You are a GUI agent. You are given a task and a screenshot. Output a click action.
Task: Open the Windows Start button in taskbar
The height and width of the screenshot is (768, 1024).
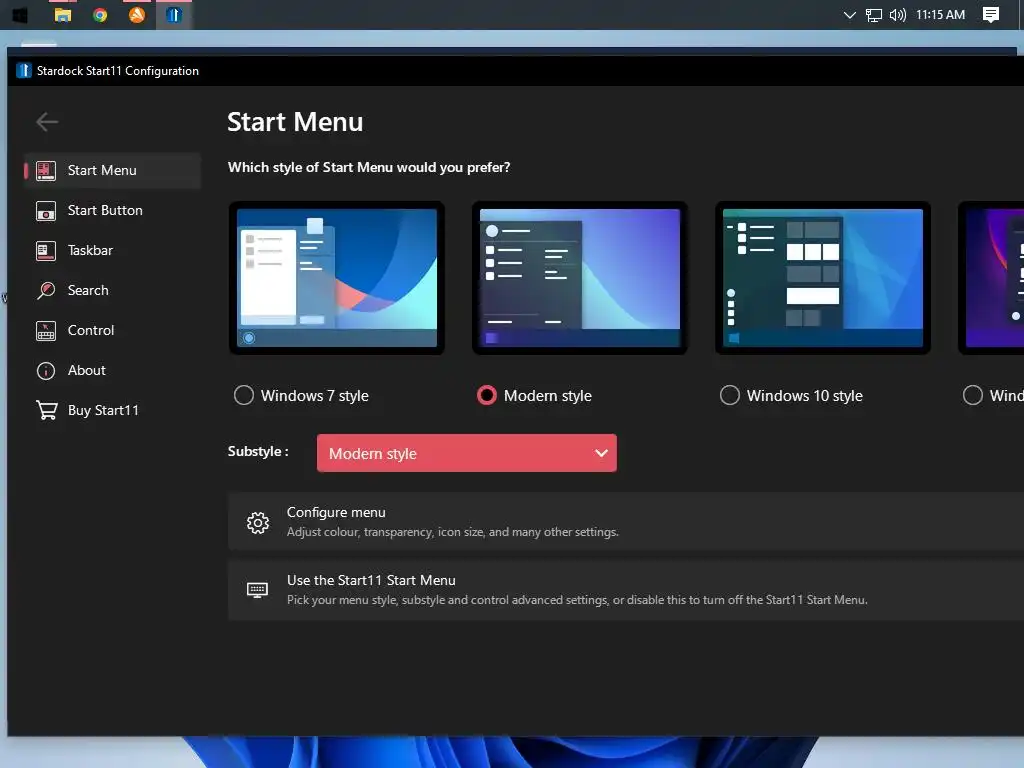tap(20, 14)
